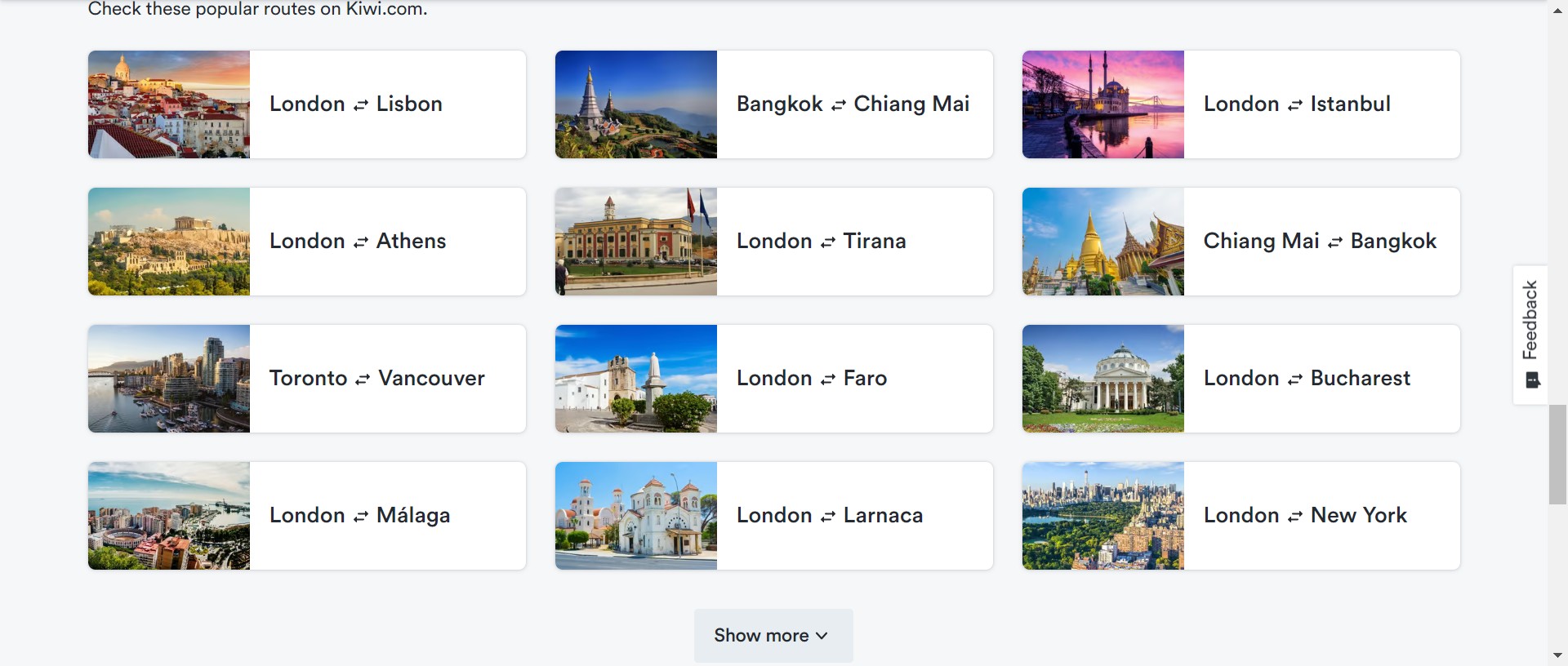Click the Larnaca church thumbnail
Image resolution: width=1568 pixels, height=666 pixels.
[x=636, y=516]
